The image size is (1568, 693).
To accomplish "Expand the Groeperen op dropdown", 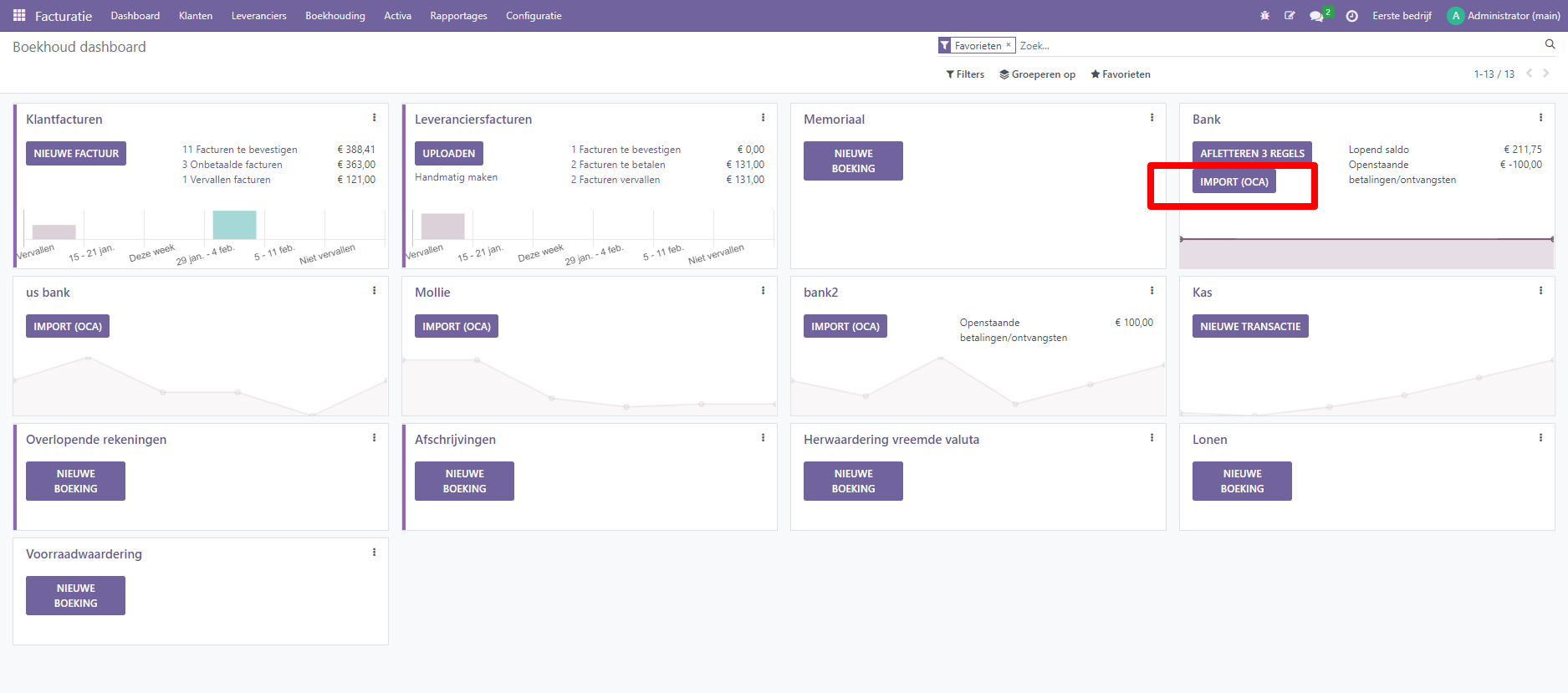I will pos(1037,74).
